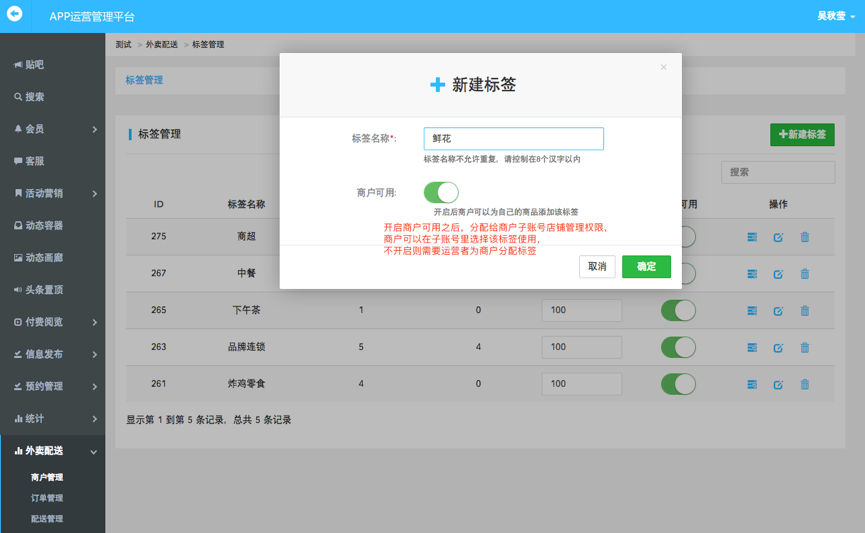Delete the 品牌连锁 tag via trash icon

tap(805, 348)
